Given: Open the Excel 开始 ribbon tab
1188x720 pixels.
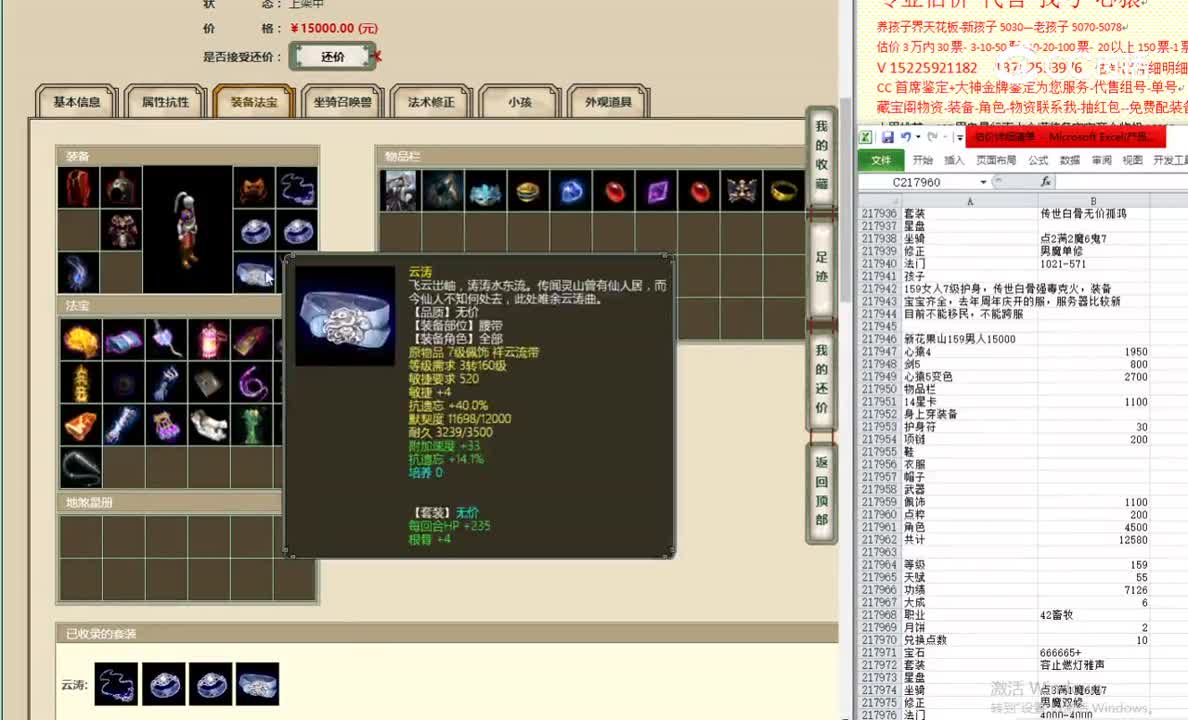Looking at the screenshot, I should (923, 160).
